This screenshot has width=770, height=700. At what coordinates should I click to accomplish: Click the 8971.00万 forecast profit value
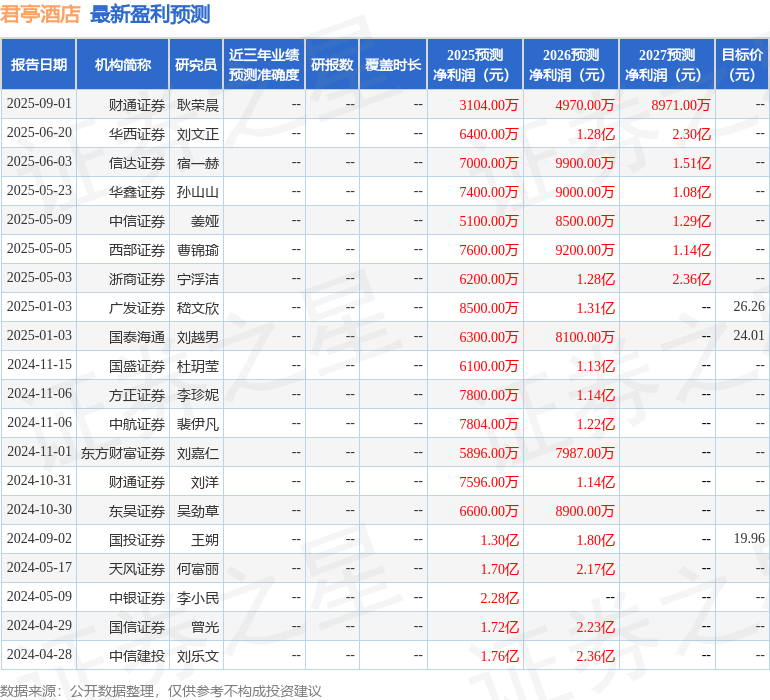(x=680, y=104)
